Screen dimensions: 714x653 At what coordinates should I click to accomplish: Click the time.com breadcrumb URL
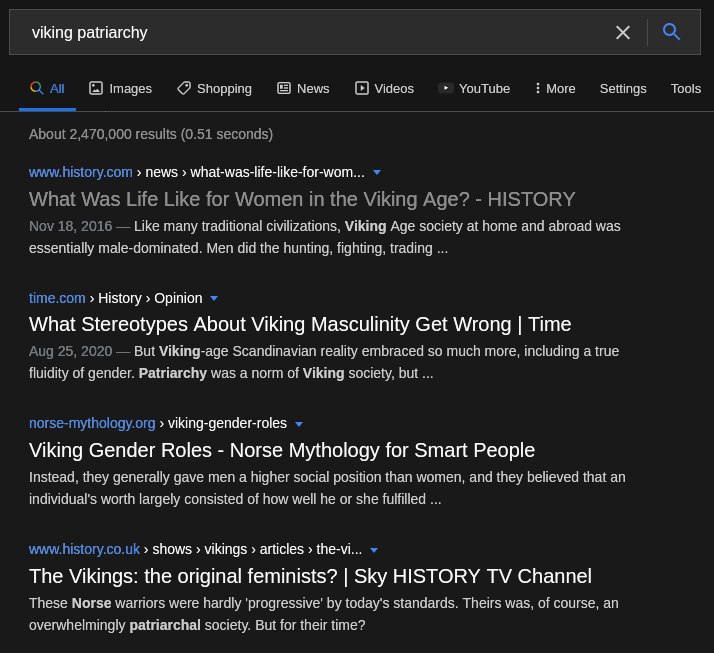point(116,298)
